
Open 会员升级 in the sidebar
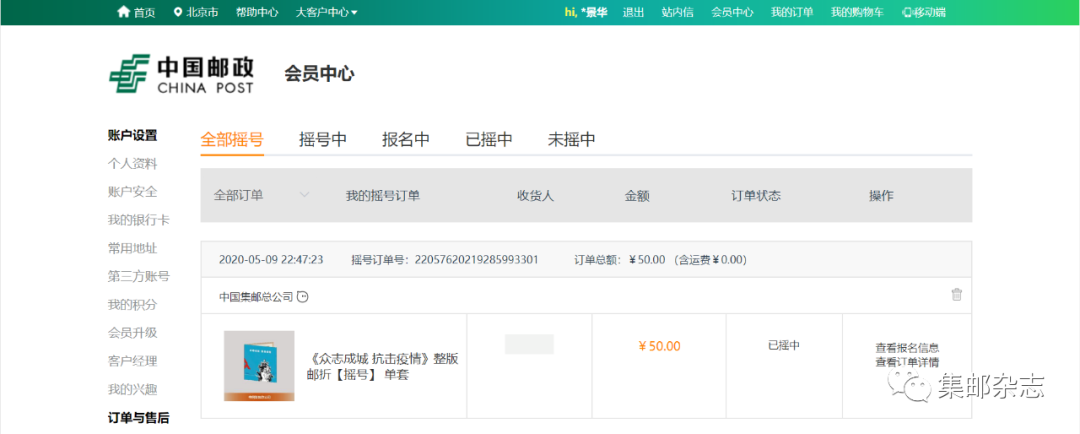pyautogui.click(x=132, y=333)
